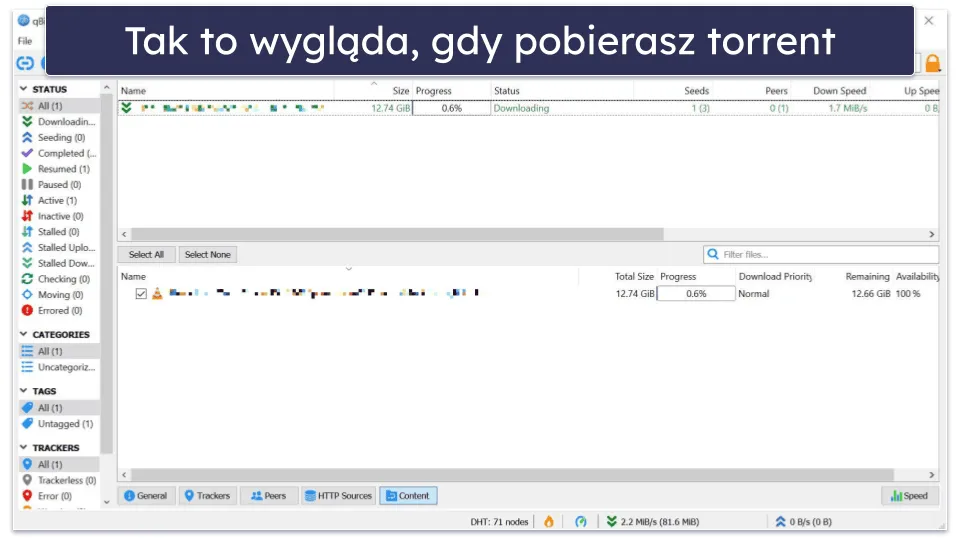Open the HTTP Sources tab
This screenshot has height=540, width=960.
[338, 496]
